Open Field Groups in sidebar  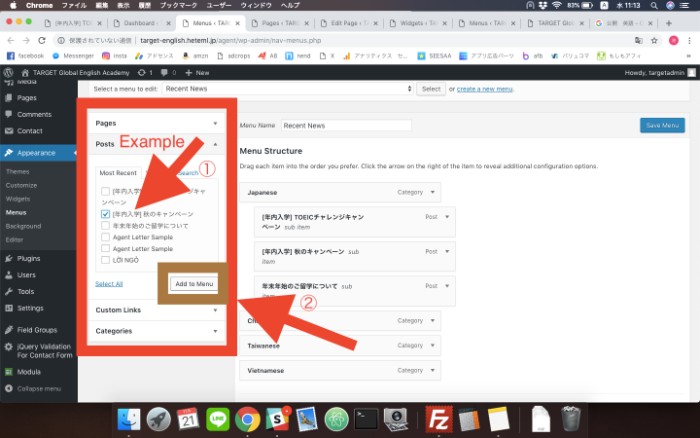[37, 329]
